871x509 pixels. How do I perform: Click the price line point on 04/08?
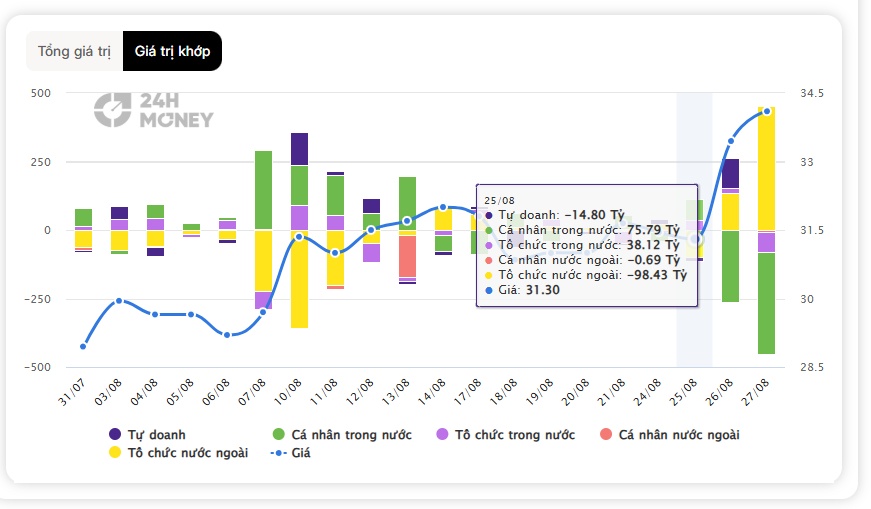pos(155,315)
